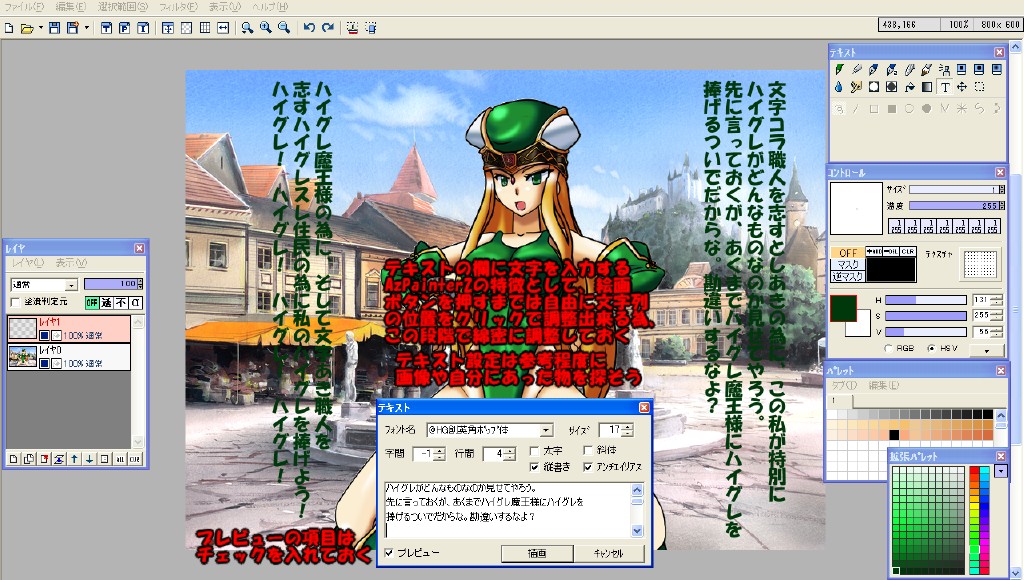Open the dropdown arrow next to Open icon
This screenshot has height=580, width=1024.
[40, 28]
